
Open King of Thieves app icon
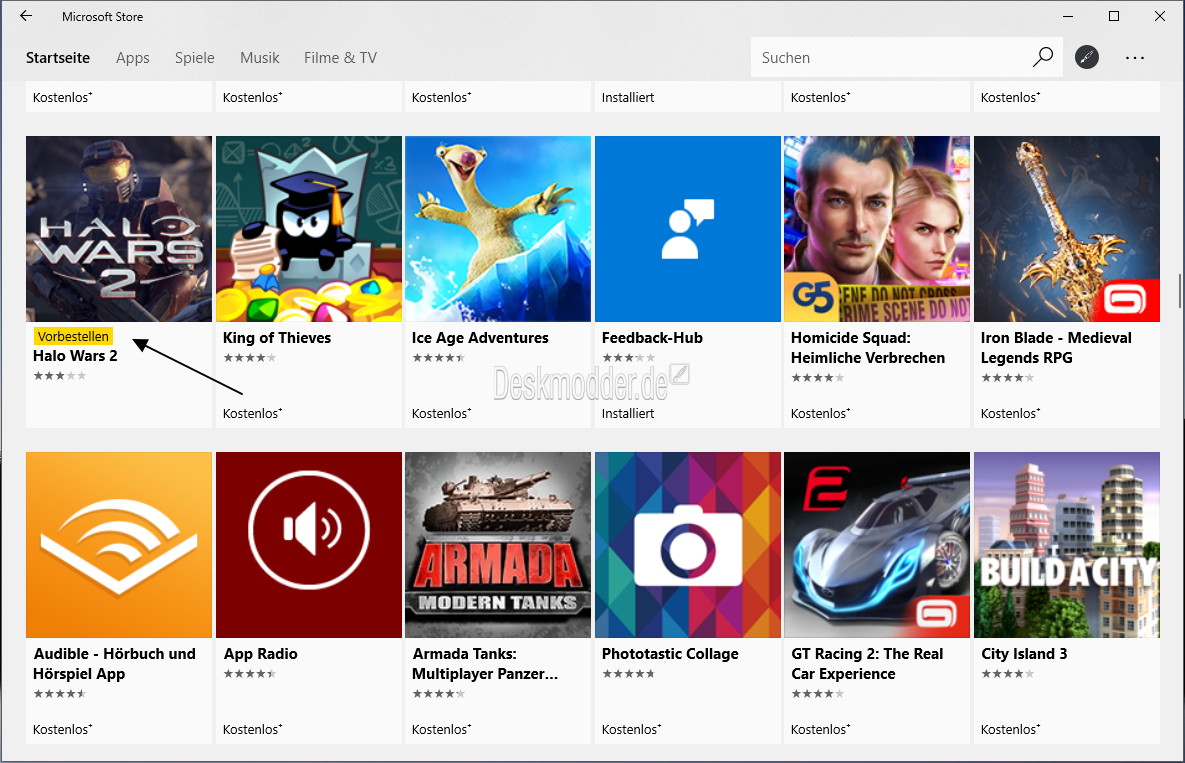coord(308,229)
